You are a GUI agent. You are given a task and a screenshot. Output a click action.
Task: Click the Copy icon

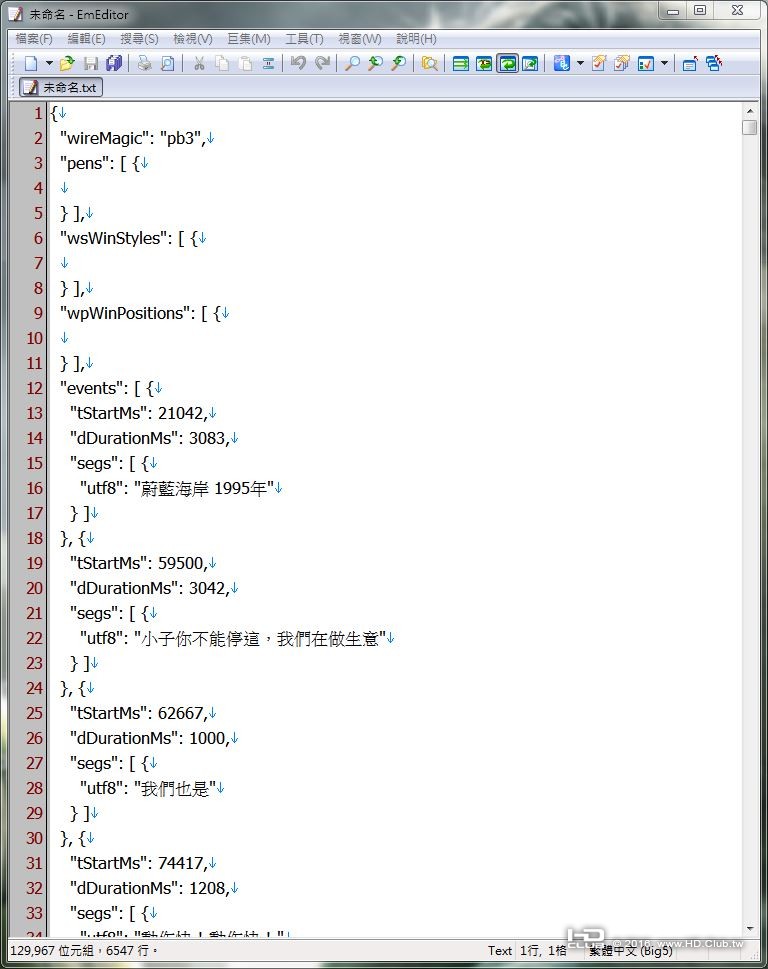click(222, 63)
